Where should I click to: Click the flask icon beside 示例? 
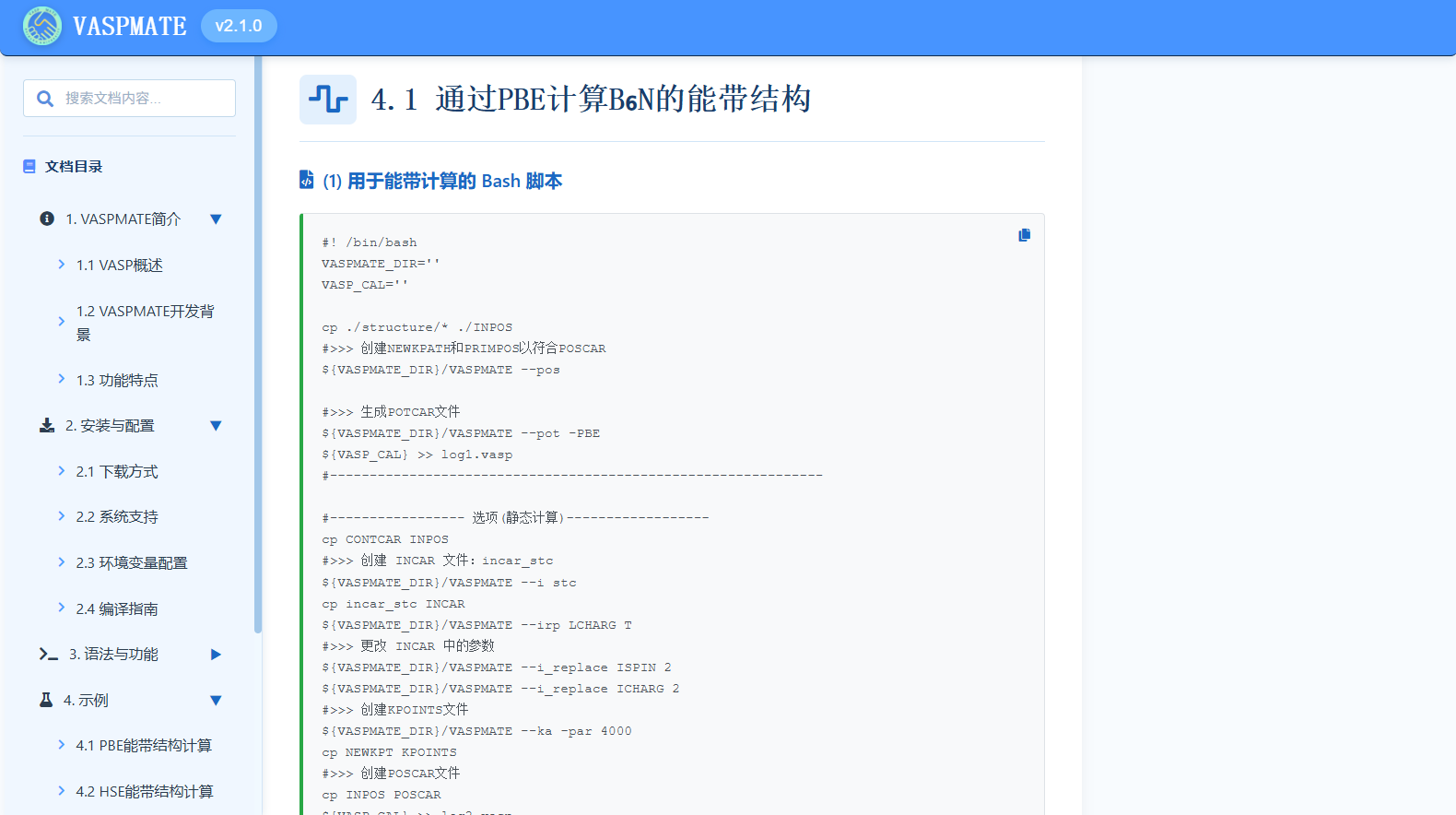pos(46,700)
